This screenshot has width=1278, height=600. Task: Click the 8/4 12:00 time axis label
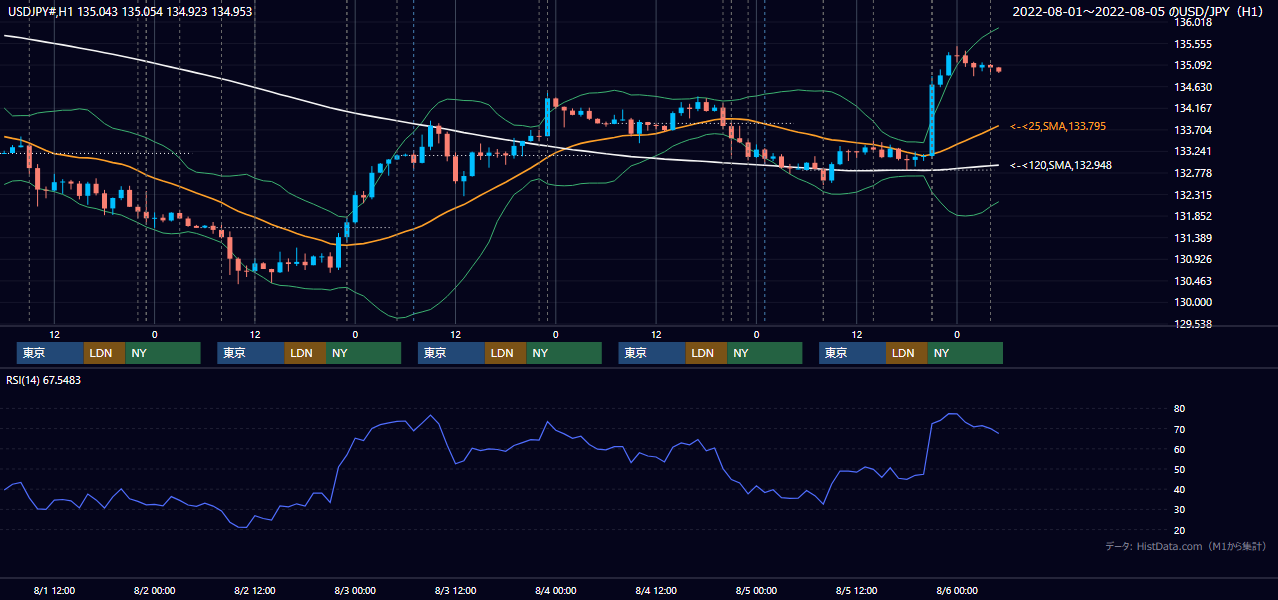click(656, 590)
